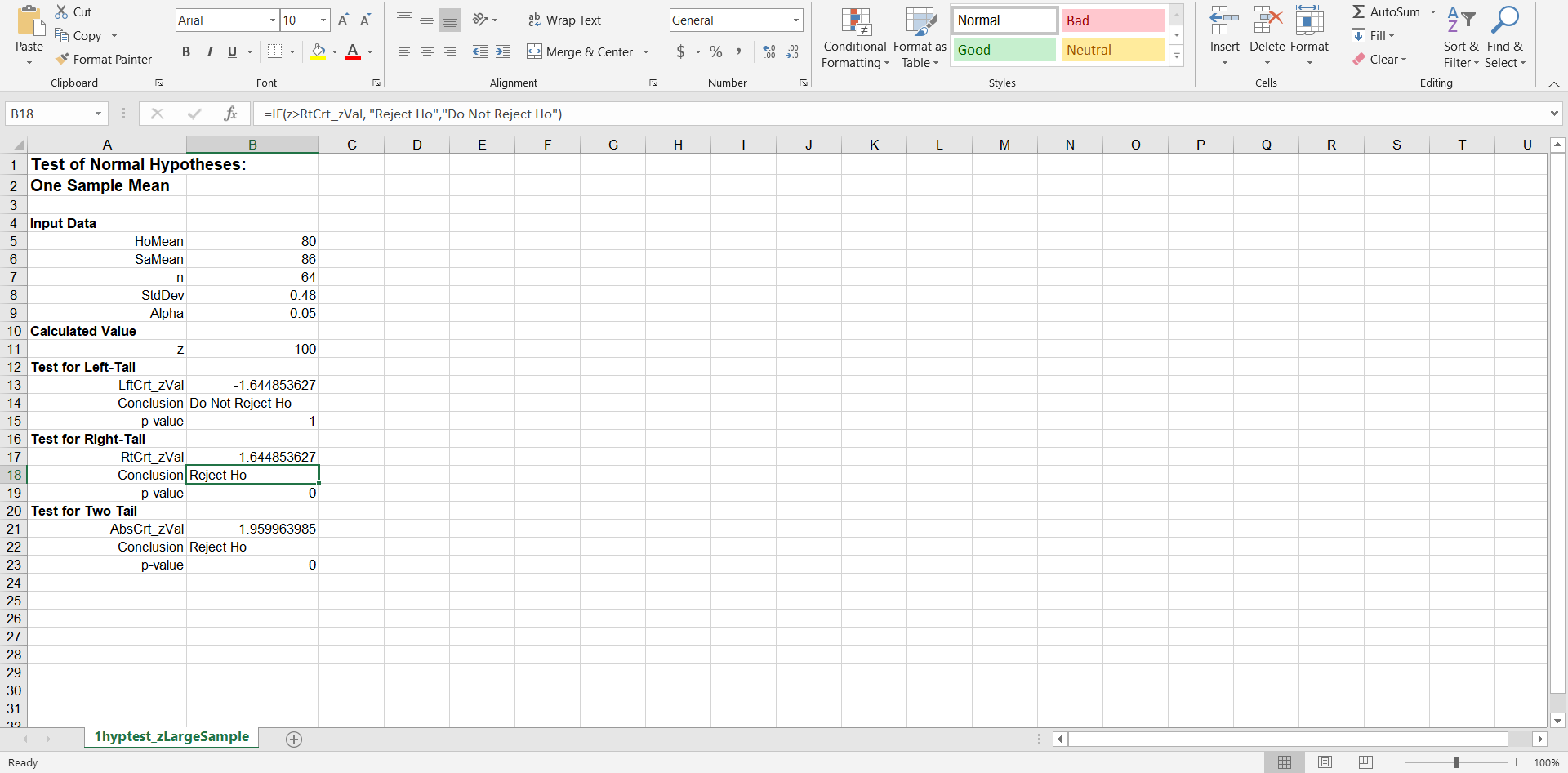
Task: Apply the Good cell style
Action: point(1004,50)
